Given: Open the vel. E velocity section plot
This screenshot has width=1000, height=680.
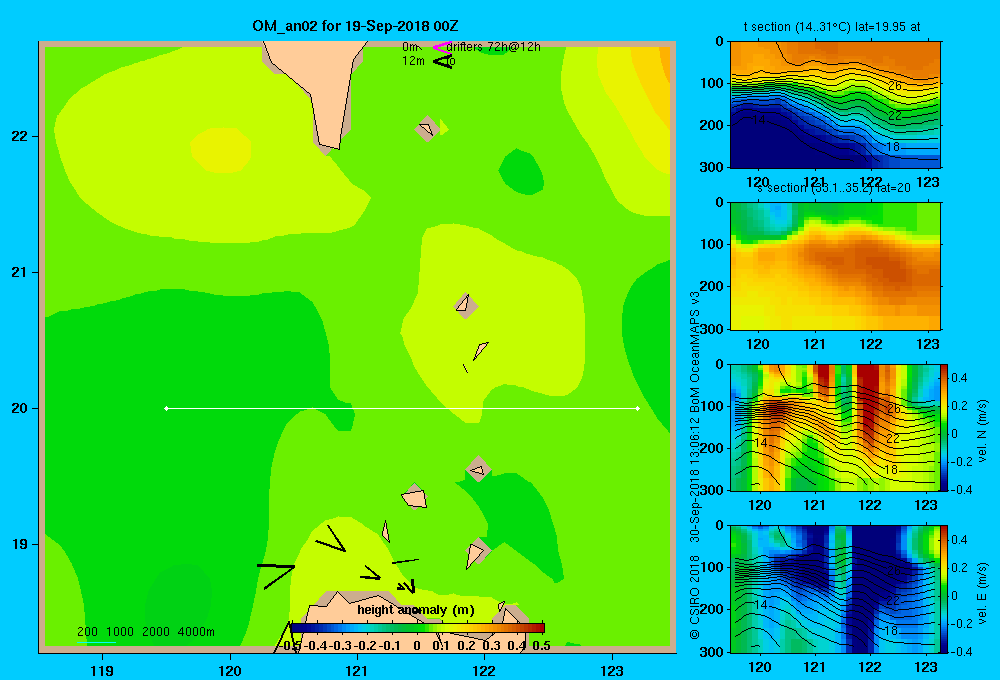Looking at the screenshot, I should coord(835,589).
